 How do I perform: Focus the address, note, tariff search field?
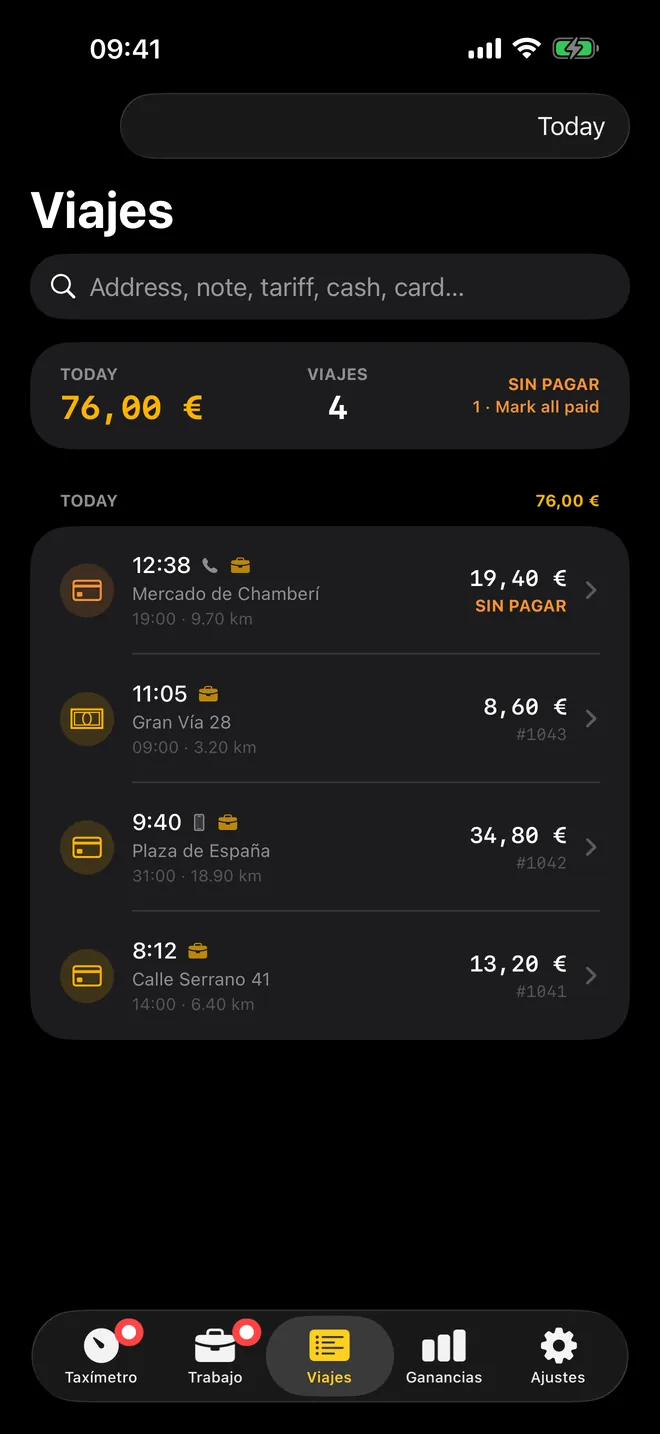330,287
